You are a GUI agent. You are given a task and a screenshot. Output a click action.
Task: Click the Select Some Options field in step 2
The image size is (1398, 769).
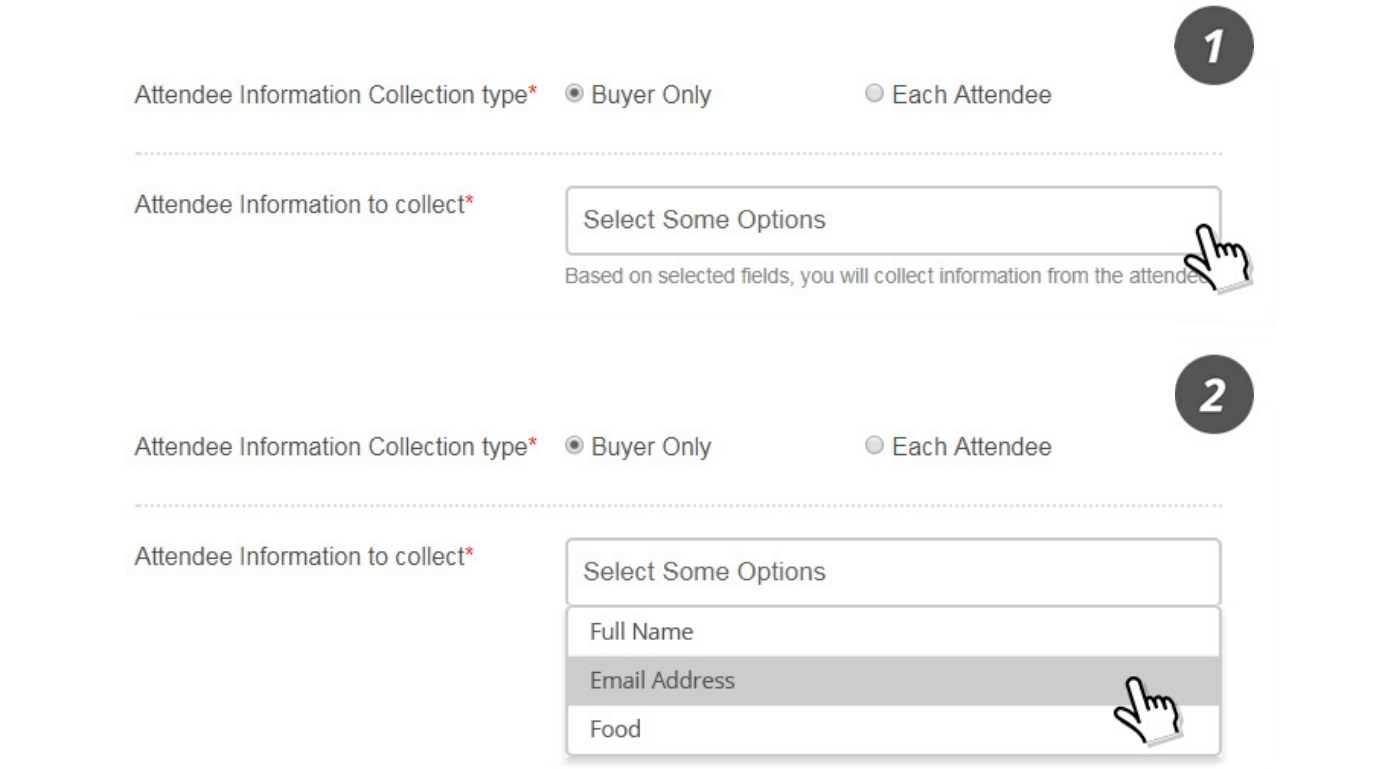coord(893,572)
